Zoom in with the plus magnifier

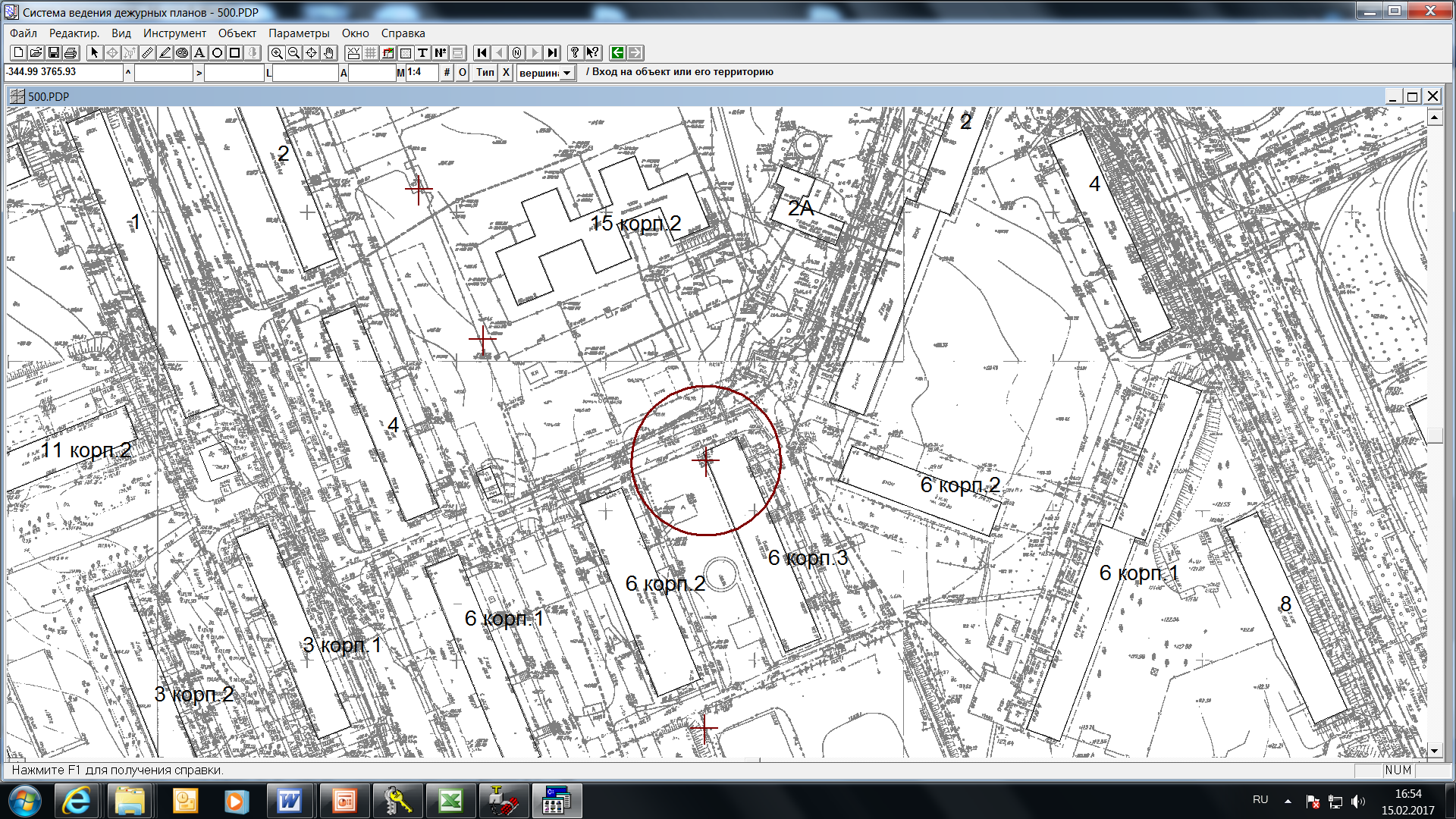[x=277, y=52]
